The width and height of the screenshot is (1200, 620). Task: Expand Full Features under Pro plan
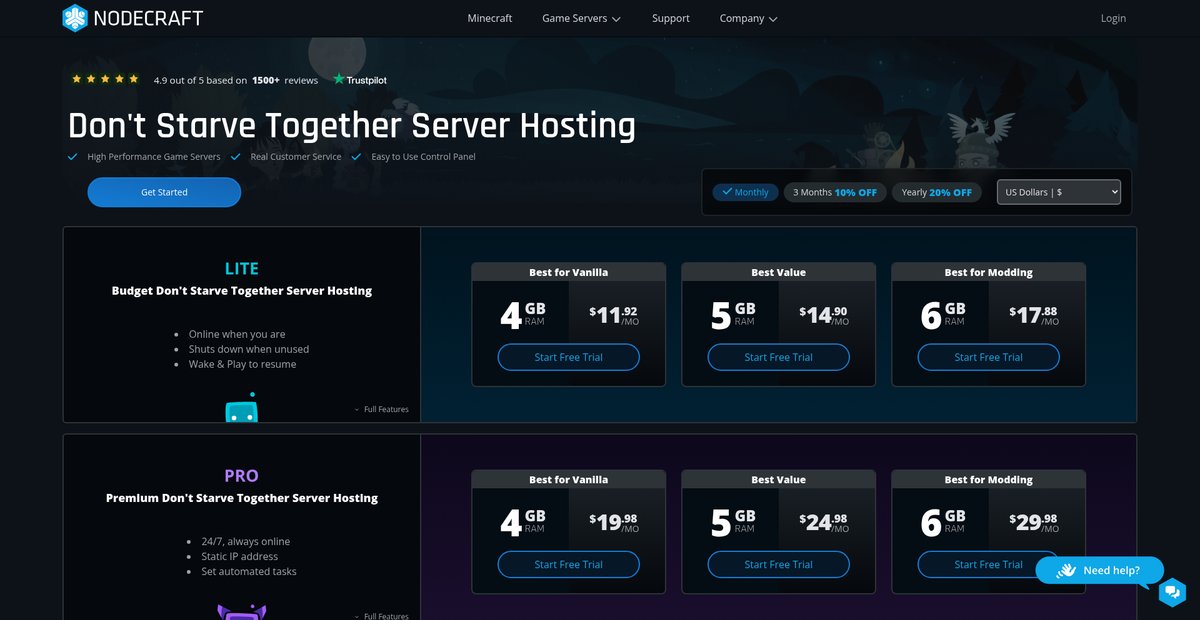tap(381, 616)
